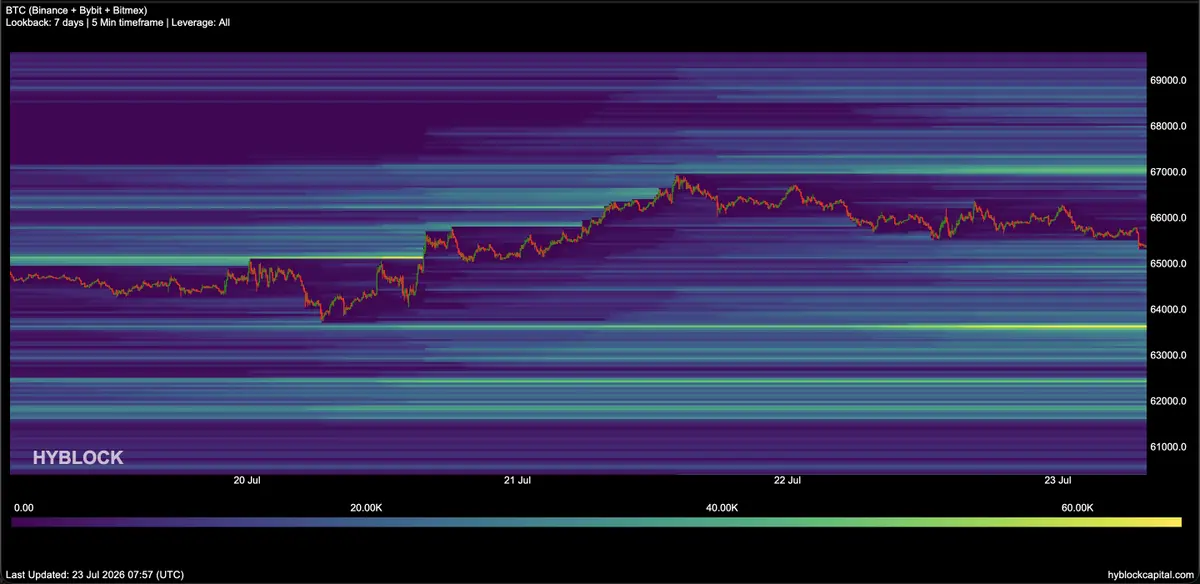Click the 68000.0 price axis label

point(1168,126)
